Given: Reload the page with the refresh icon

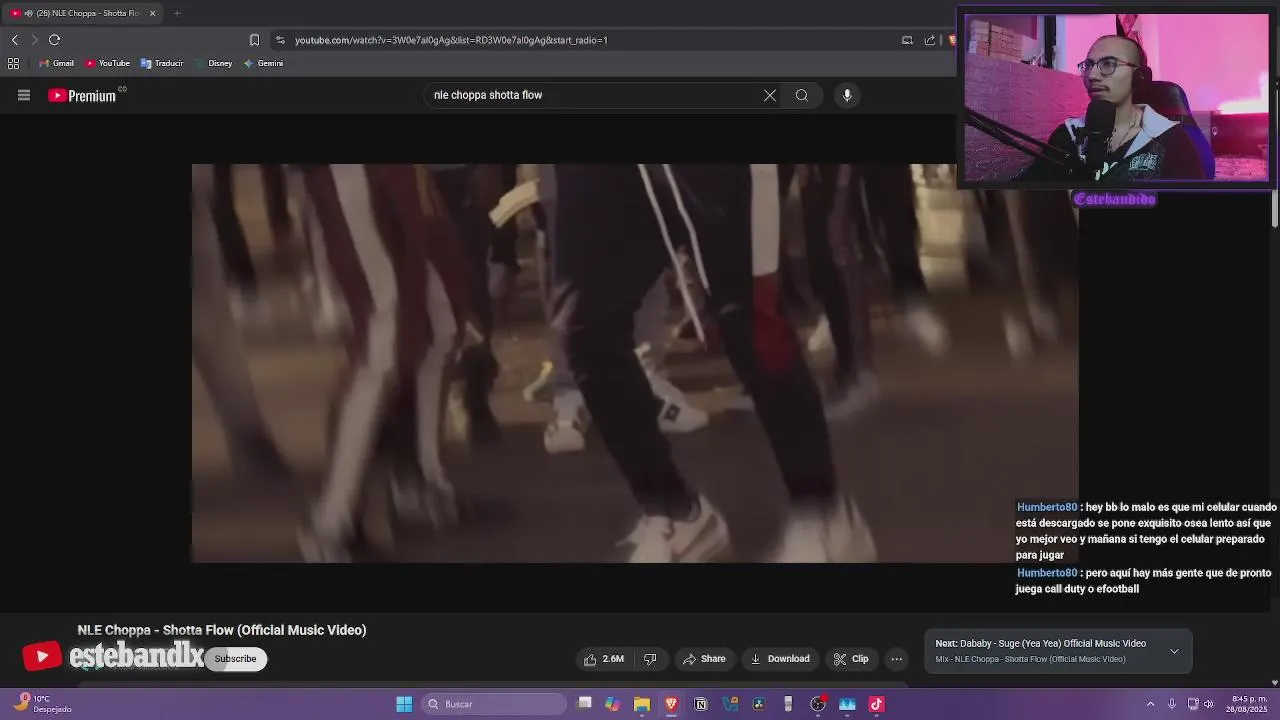Looking at the screenshot, I should pos(54,40).
